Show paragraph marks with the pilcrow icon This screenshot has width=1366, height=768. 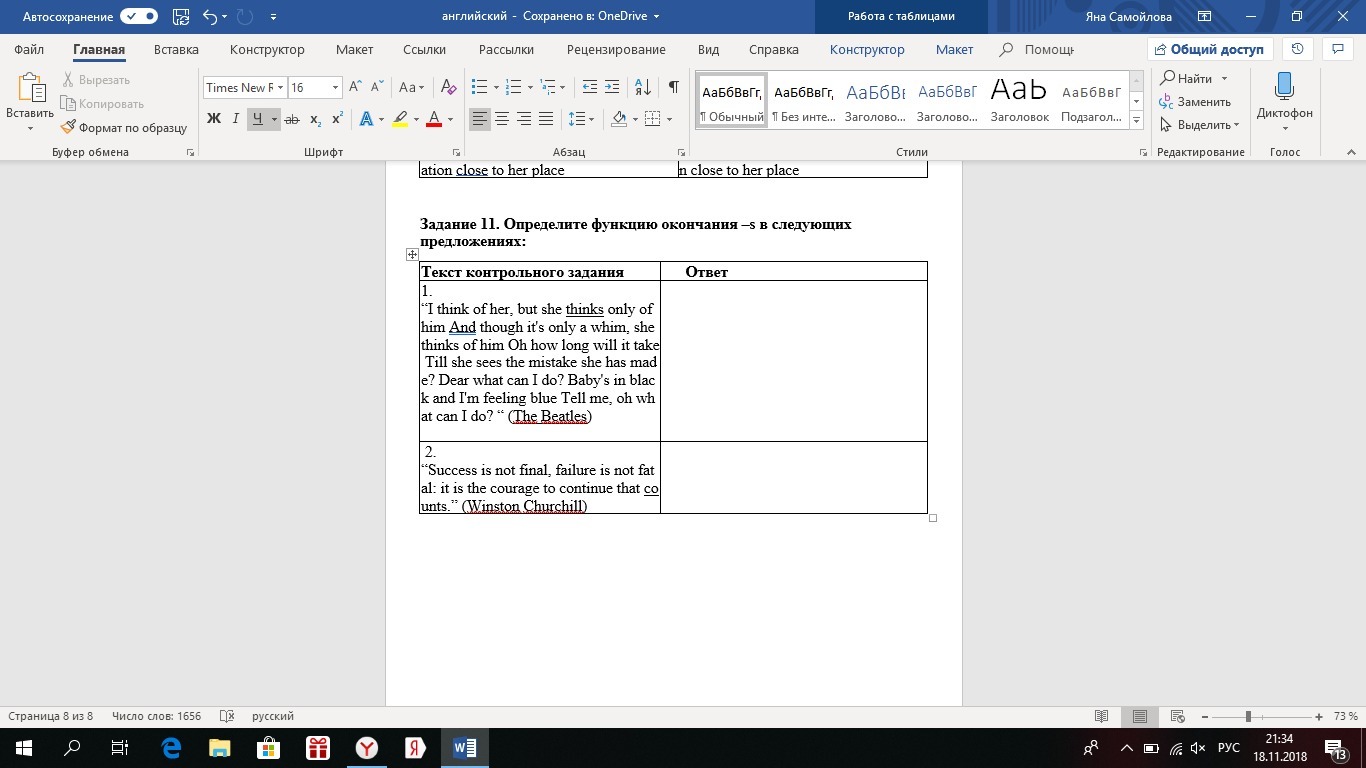[674, 87]
